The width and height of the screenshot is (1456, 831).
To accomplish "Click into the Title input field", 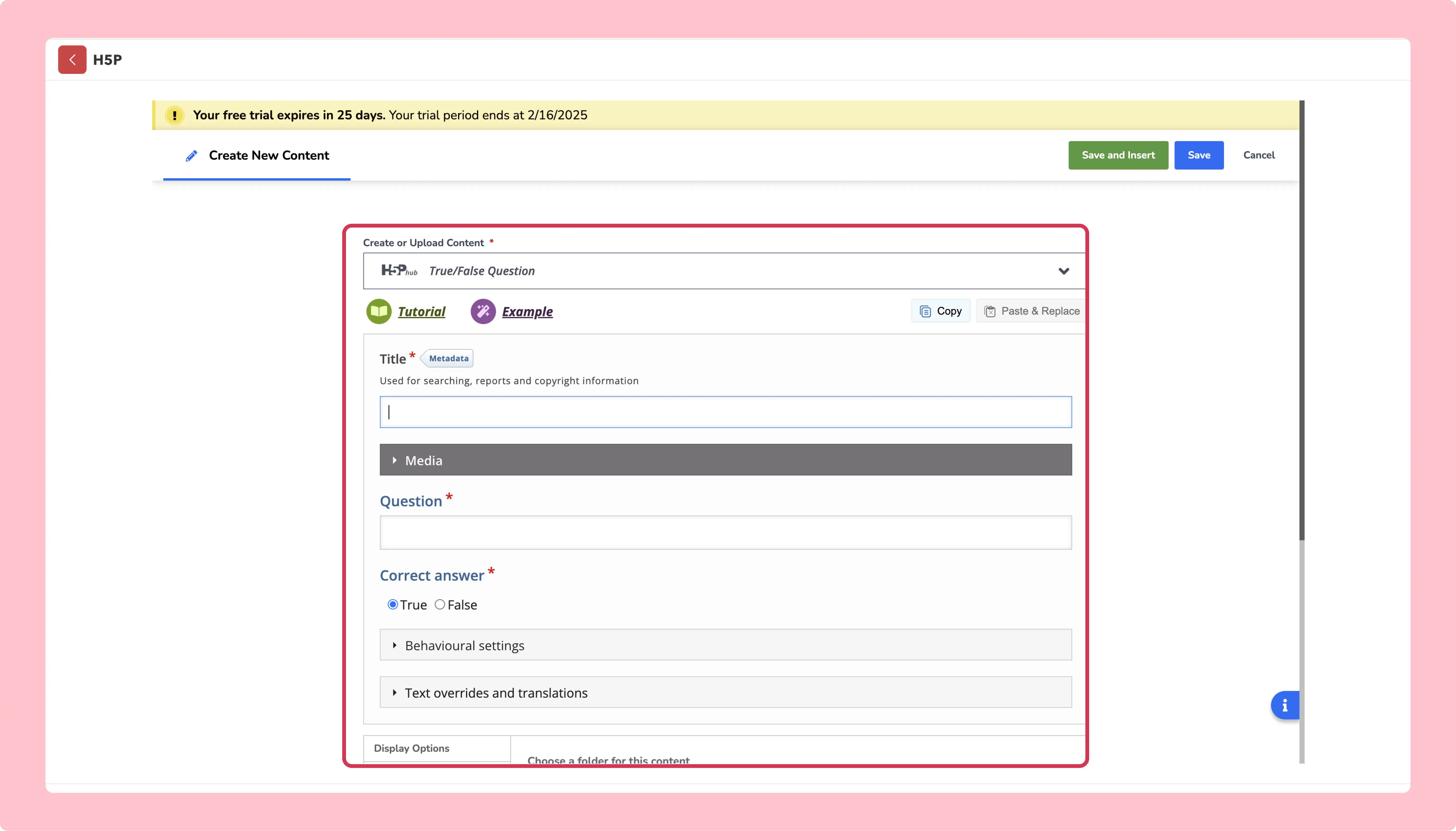I will click(726, 412).
